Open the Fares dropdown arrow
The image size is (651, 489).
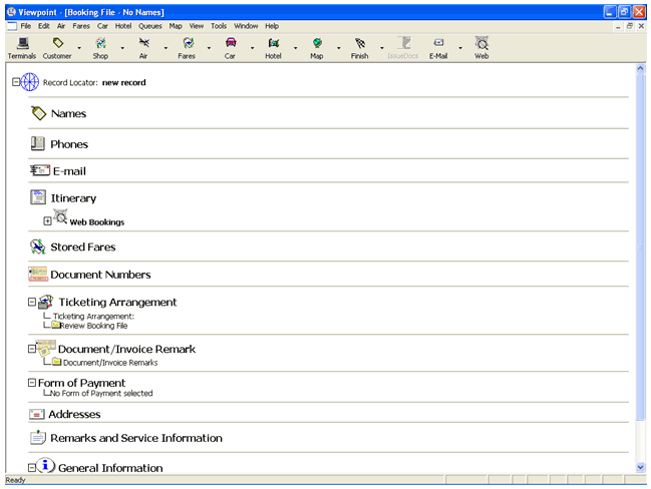pos(209,47)
